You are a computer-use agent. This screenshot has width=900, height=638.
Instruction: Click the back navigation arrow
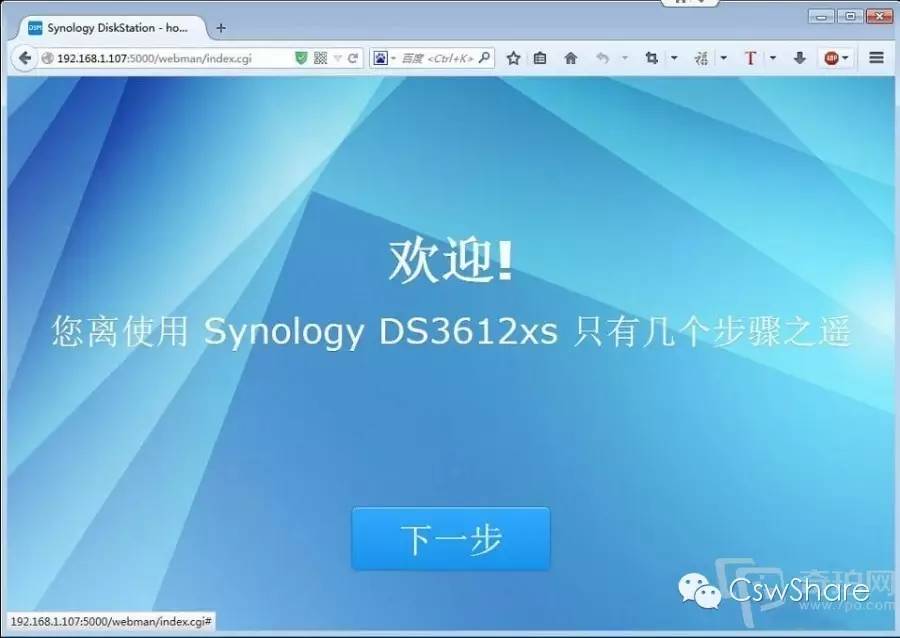(x=24, y=57)
